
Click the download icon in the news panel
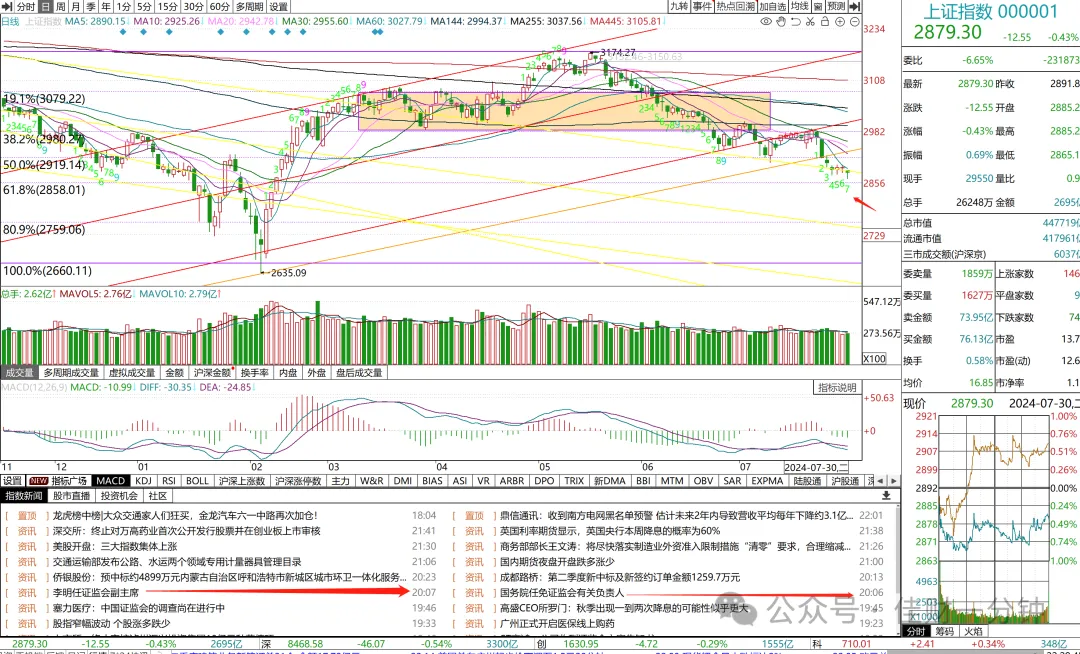coord(886,496)
